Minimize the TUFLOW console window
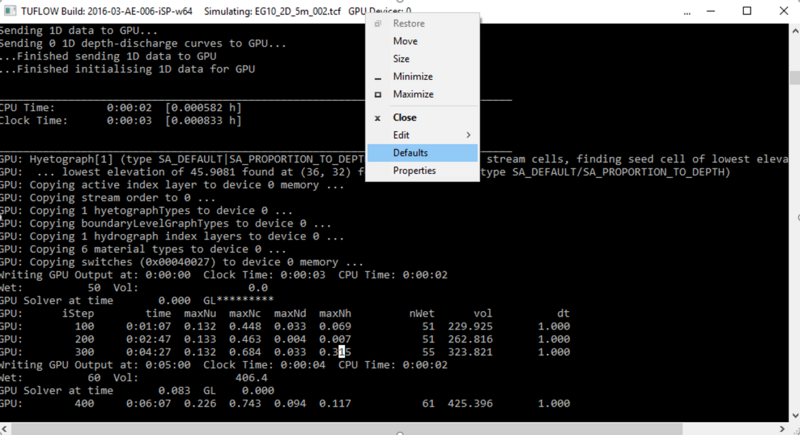800x435 pixels. click(711, 11)
